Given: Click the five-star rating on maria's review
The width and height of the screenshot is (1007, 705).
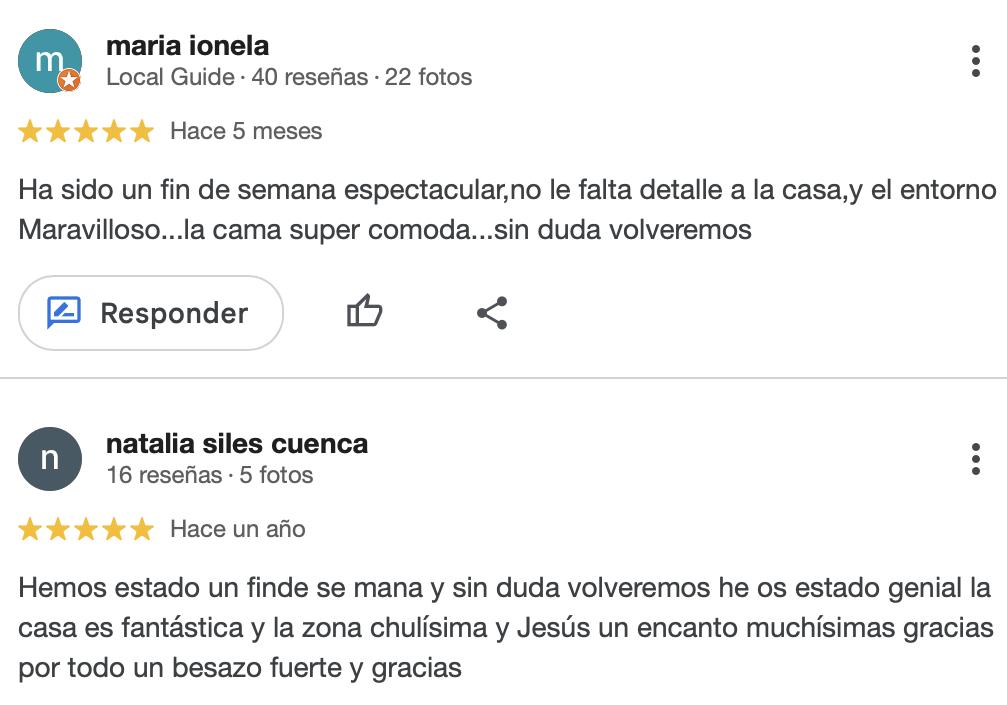Looking at the screenshot, I should coord(86,131).
